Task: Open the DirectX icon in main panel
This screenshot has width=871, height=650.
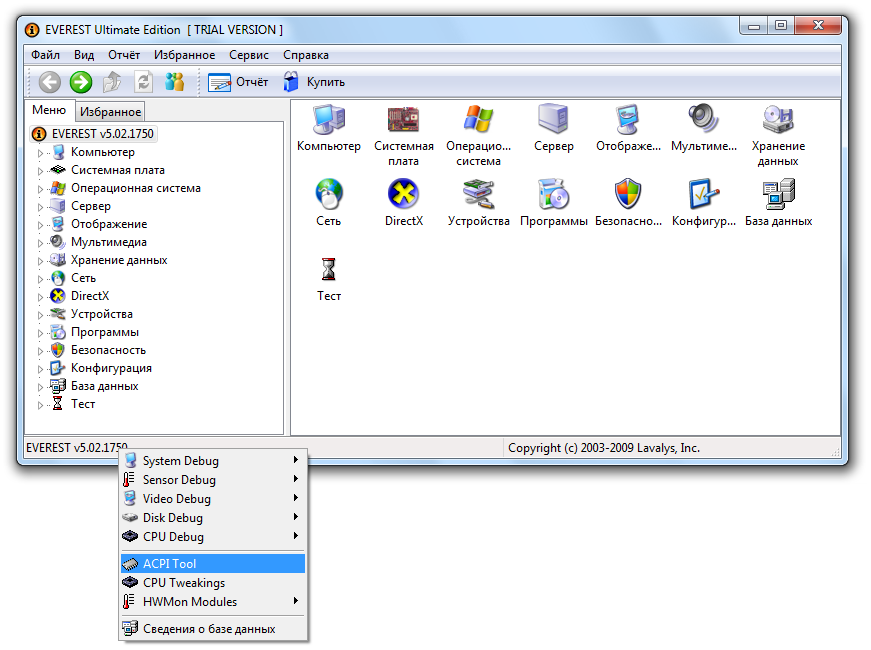Action: [402, 195]
